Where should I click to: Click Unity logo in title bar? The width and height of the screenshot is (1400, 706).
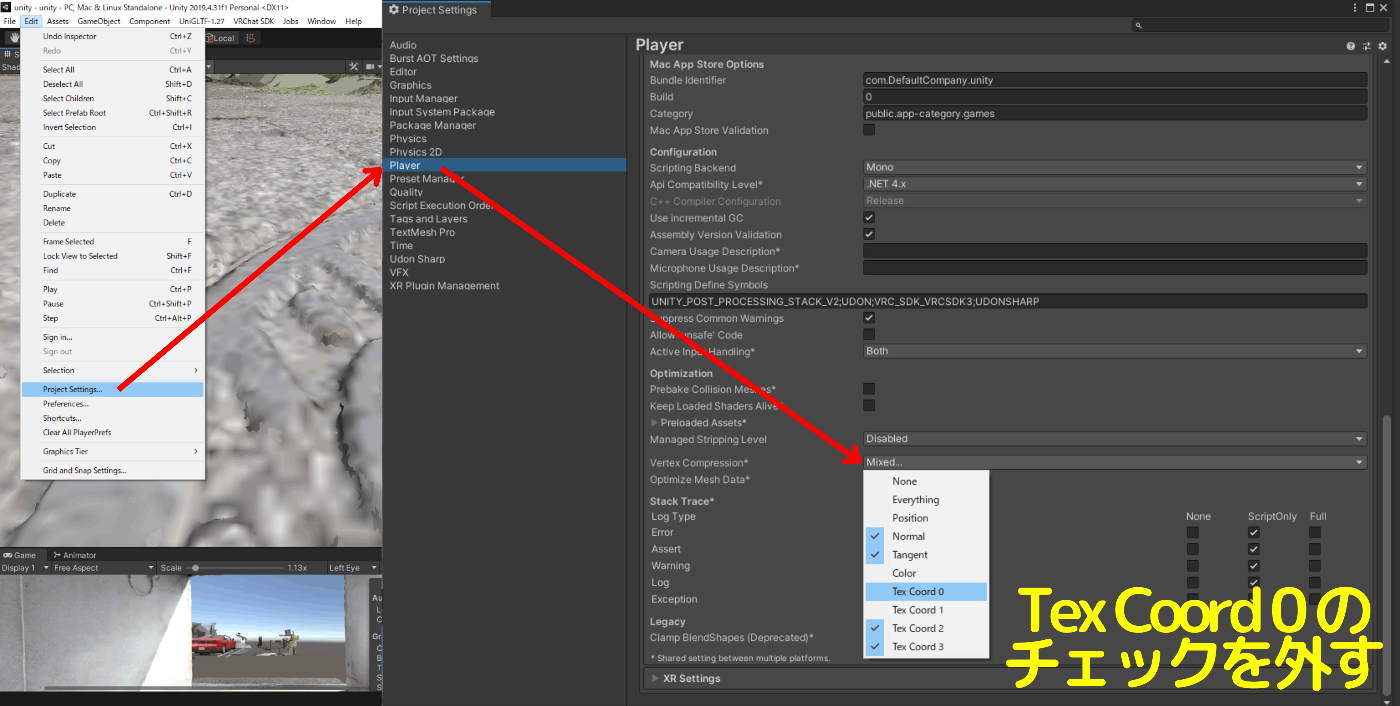point(6,7)
